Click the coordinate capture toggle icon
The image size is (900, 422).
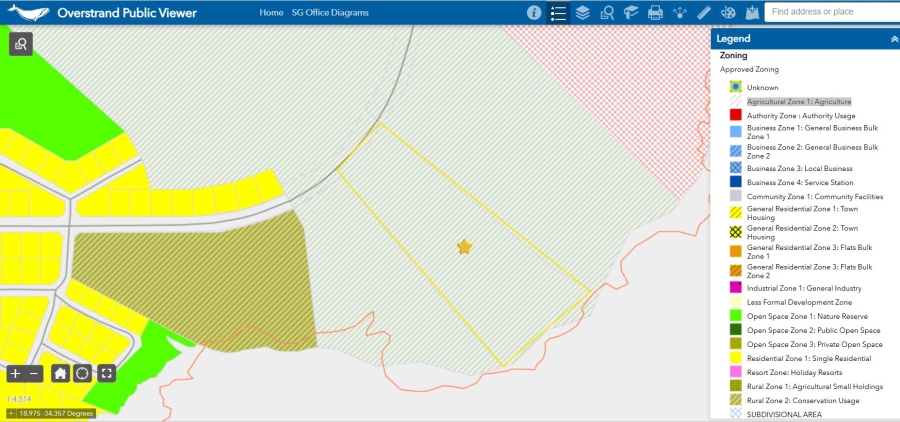pos(11,412)
